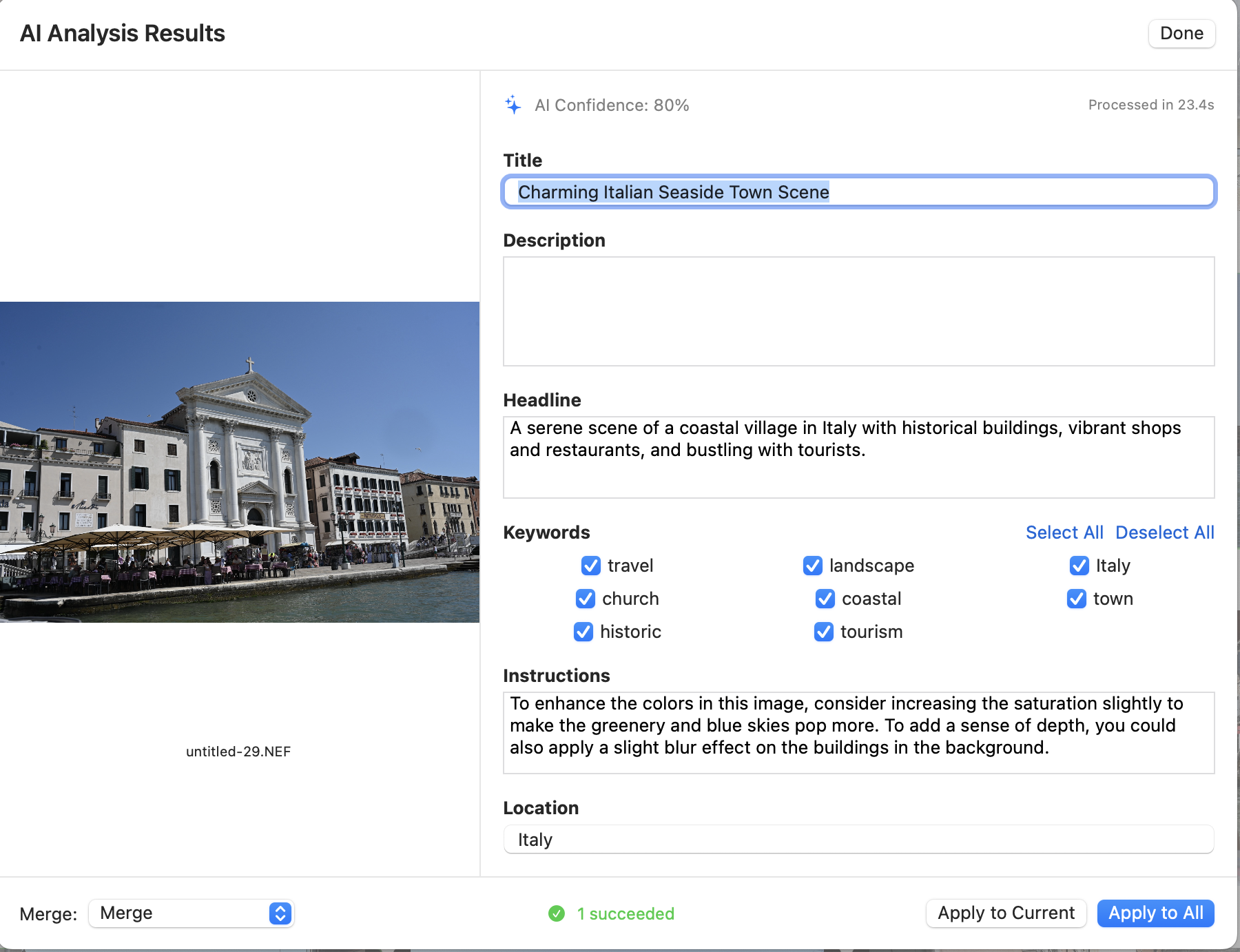The image size is (1240, 952).
Task: Click the Done button
Action: click(x=1181, y=33)
